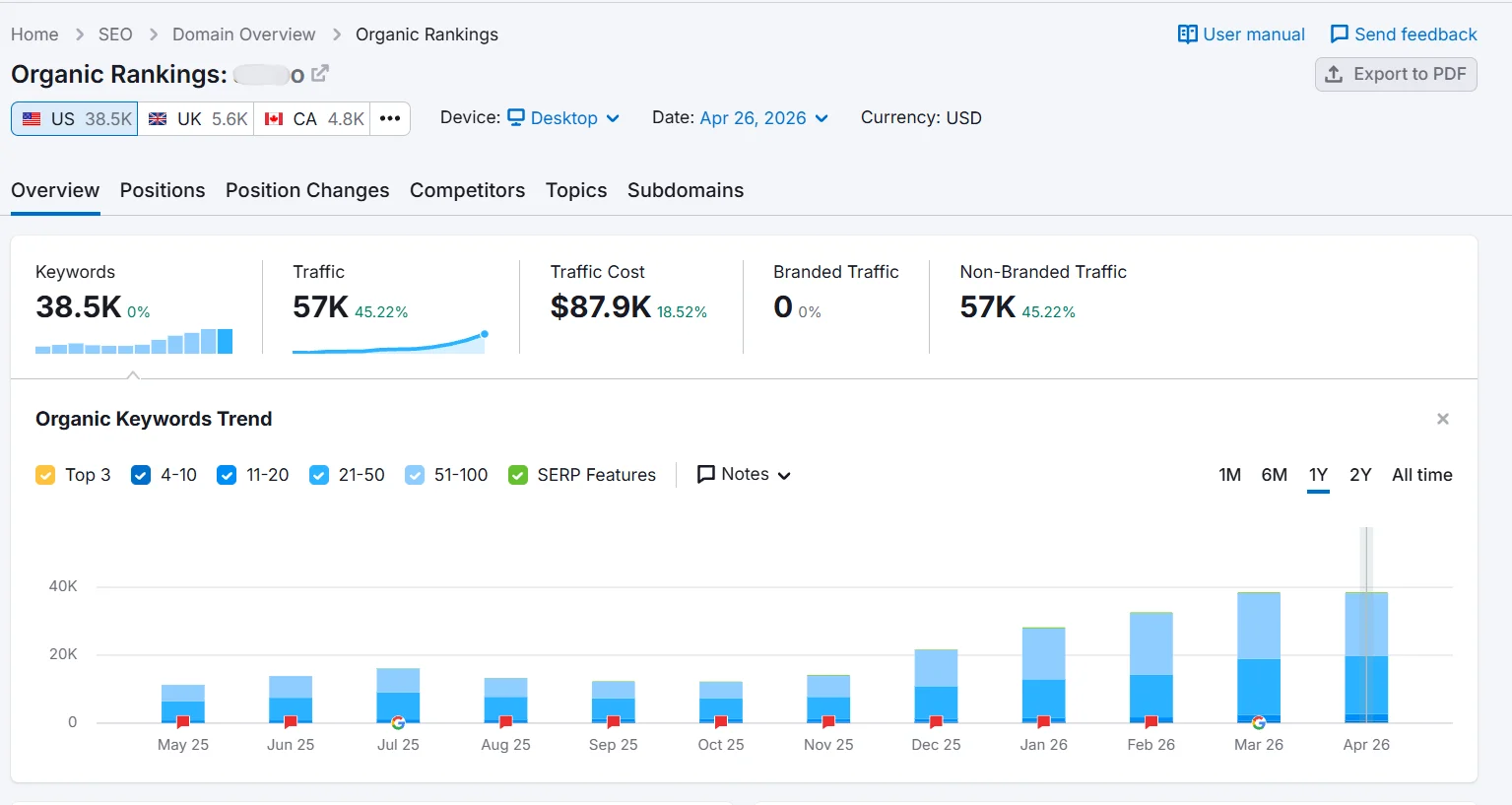Image resolution: width=1512 pixels, height=805 pixels.
Task: Open the Topics tab
Action: [x=576, y=190]
